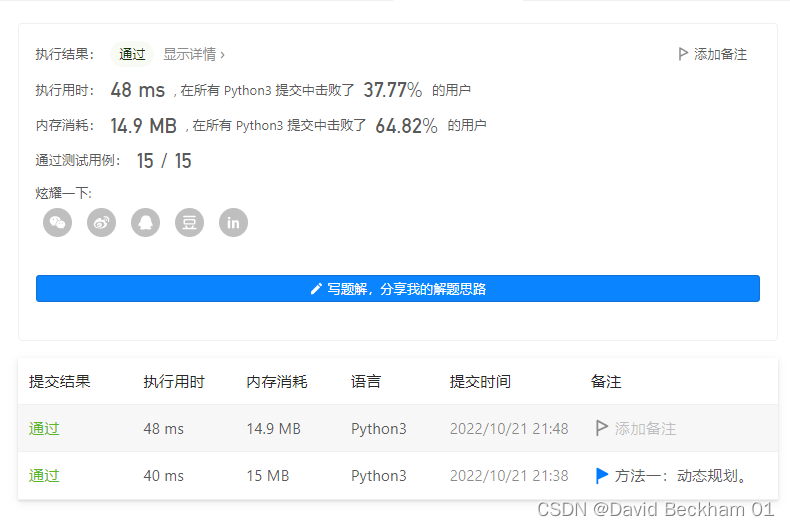790x526 pixels.
Task: Share result via LinkedIn icon
Action: pos(233,222)
